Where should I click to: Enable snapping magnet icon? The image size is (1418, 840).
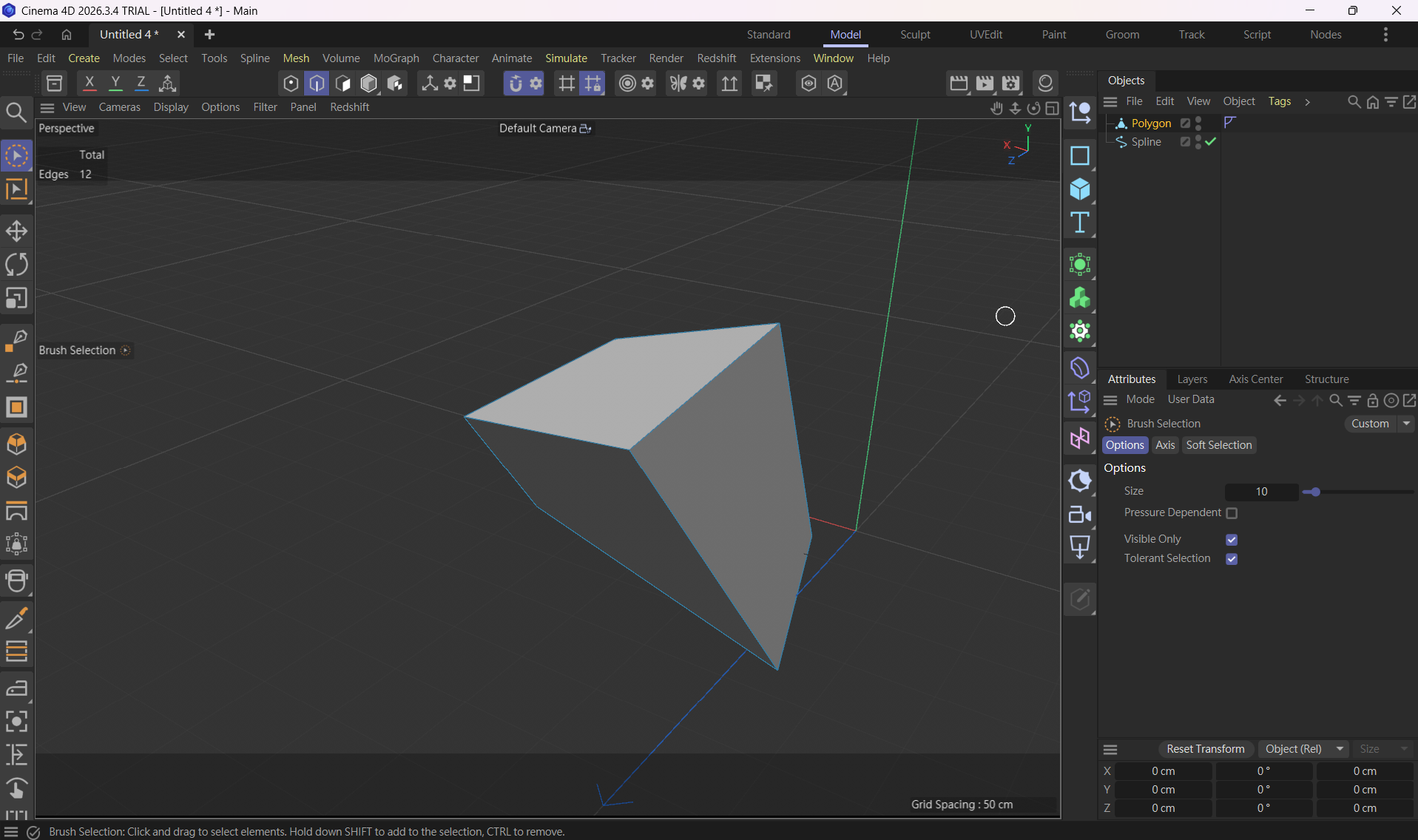[x=515, y=84]
